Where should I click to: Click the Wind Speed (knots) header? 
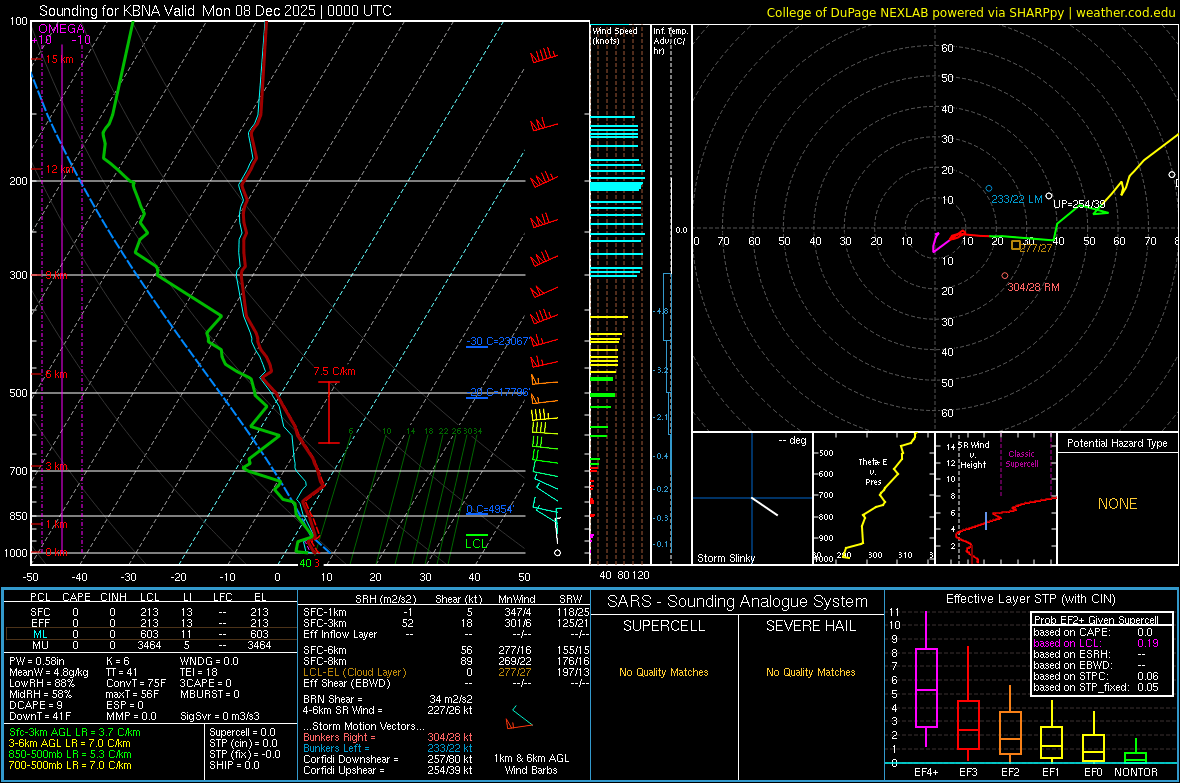(615, 35)
